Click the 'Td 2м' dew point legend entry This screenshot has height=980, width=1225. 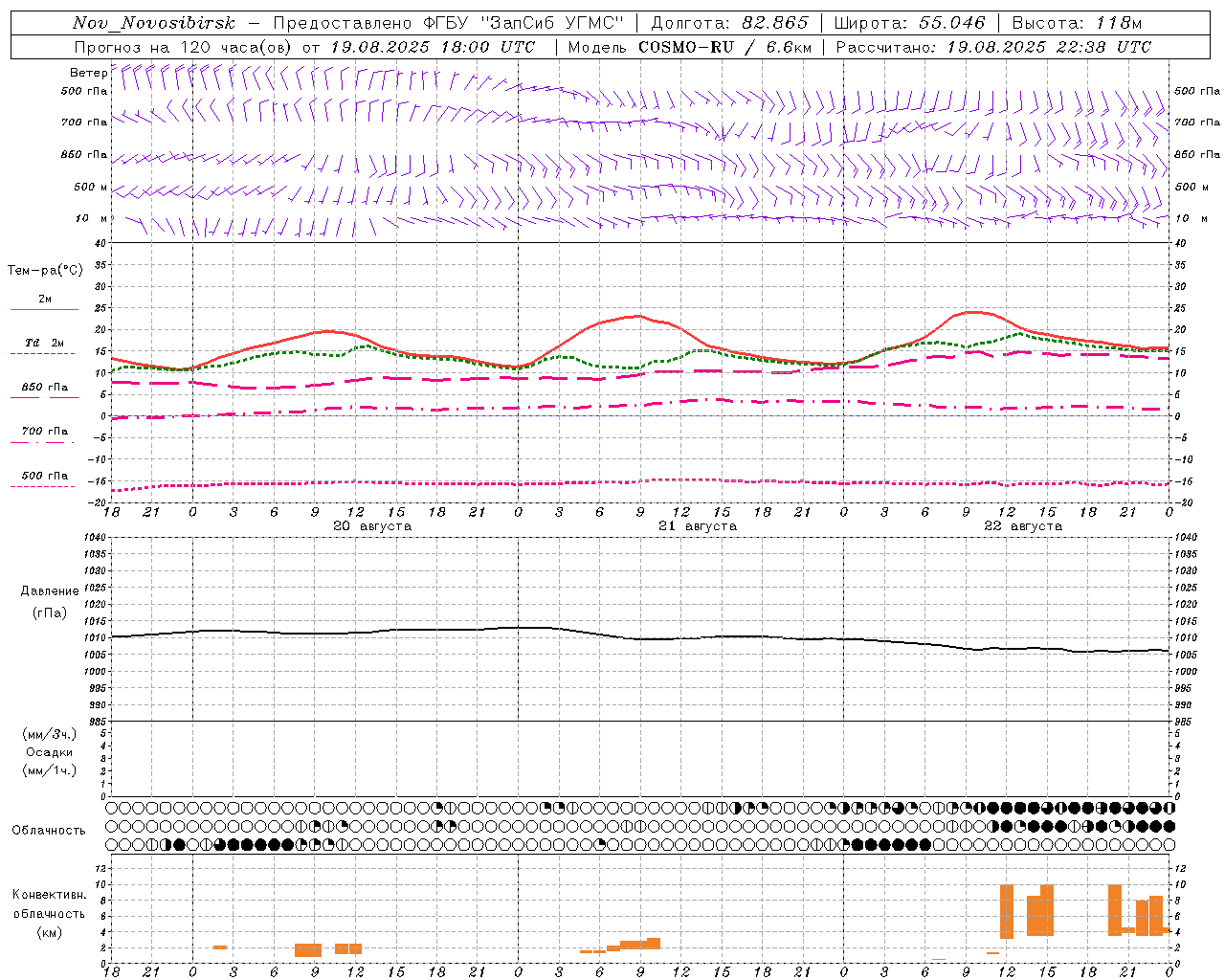(x=44, y=343)
